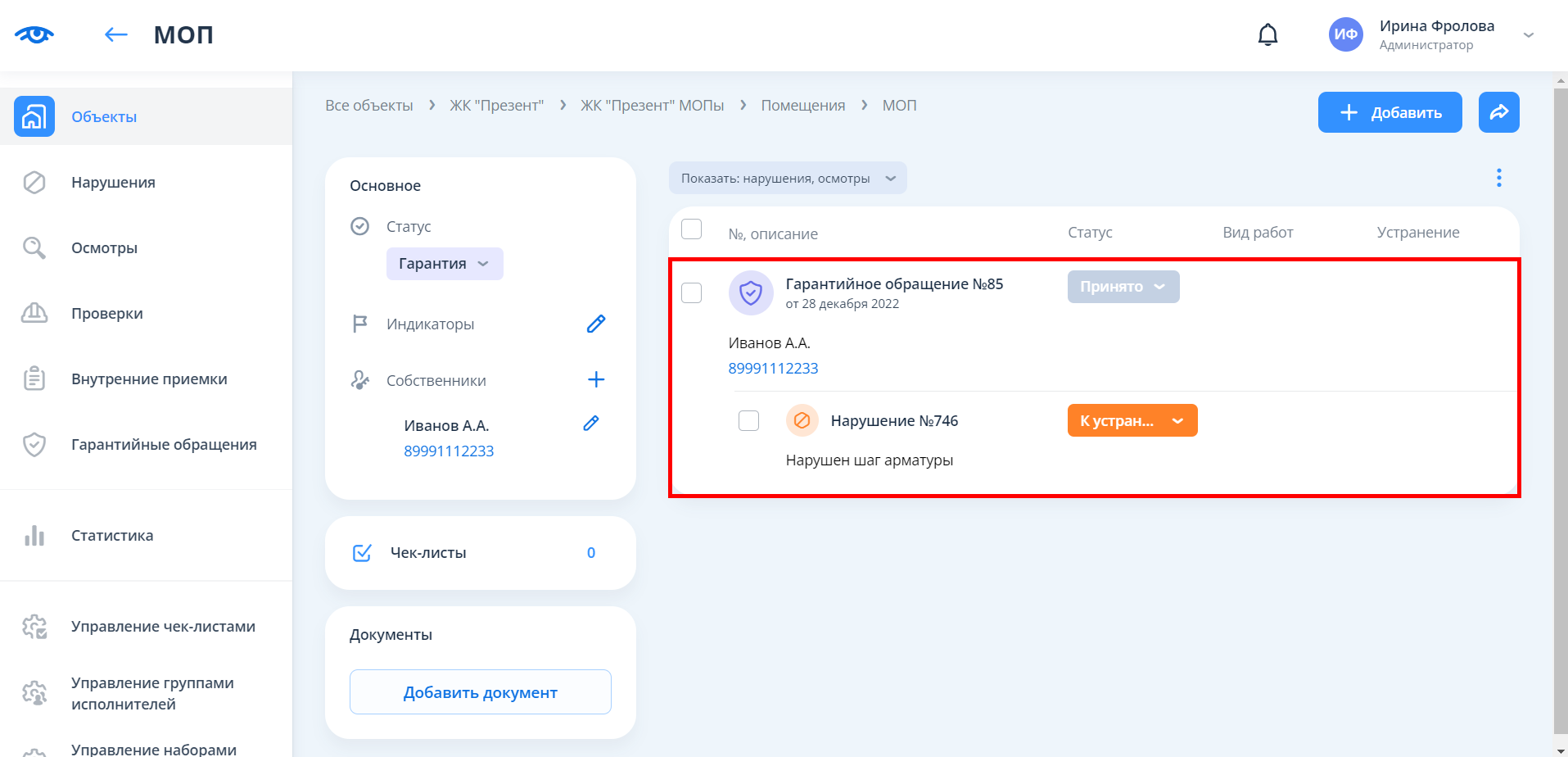Viewport: 1568px width, 757px height.
Task: Open the three-dot options menu
Action: click(x=1498, y=178)
